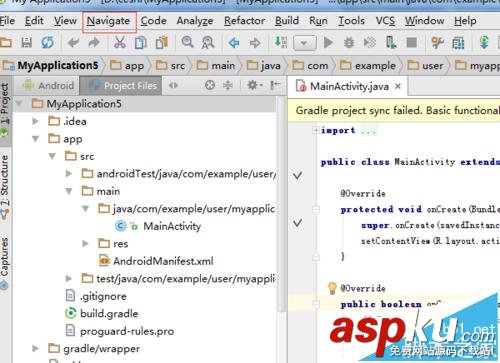Collapse the main folder
This screenshot has width=500, height=363.
click(x=69, y=191)
